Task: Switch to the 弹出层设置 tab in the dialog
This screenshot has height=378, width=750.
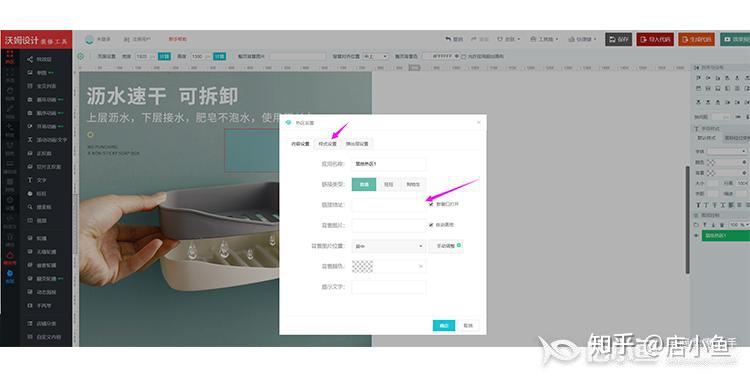Action: (x=357, y=144)
